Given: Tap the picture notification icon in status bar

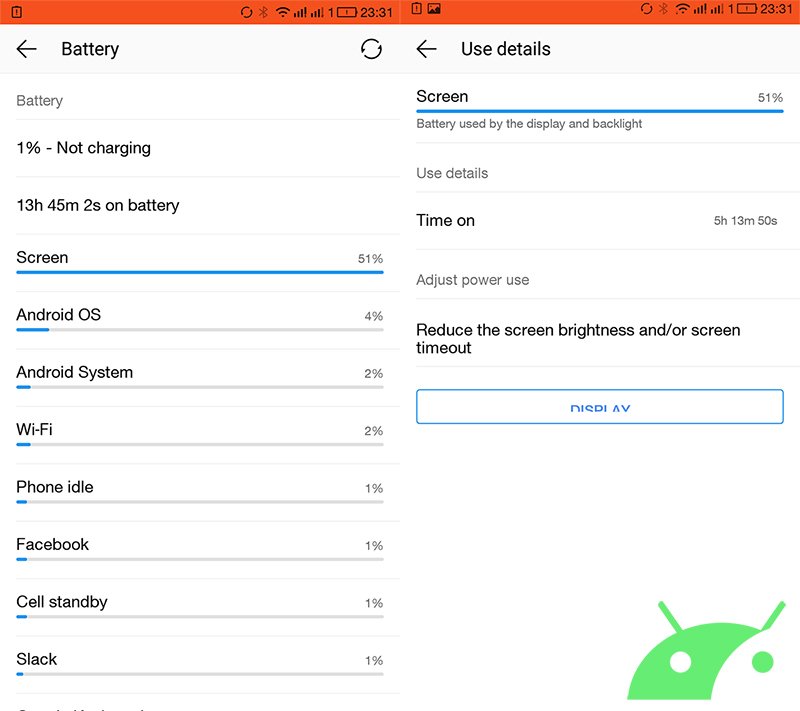Looking at the screenshot, I should click(434, 9).
